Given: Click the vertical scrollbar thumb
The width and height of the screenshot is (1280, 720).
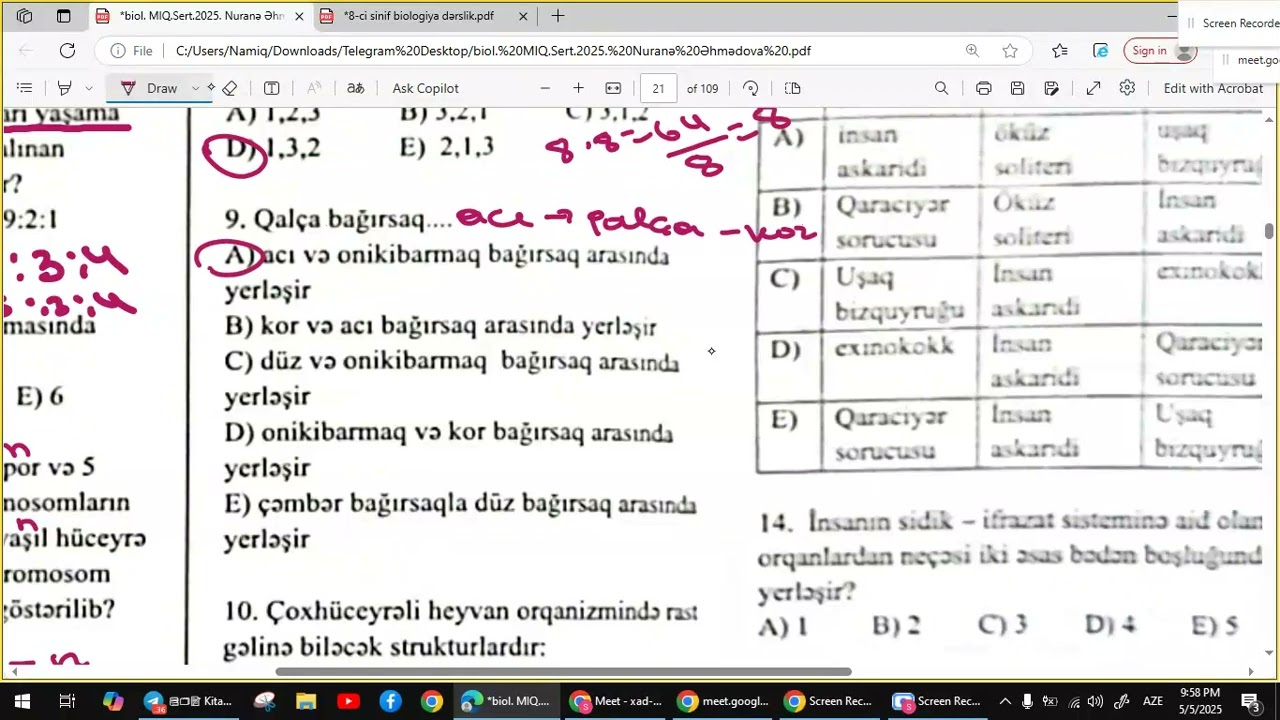Looking at the screenshot, I should point(1269,231).
